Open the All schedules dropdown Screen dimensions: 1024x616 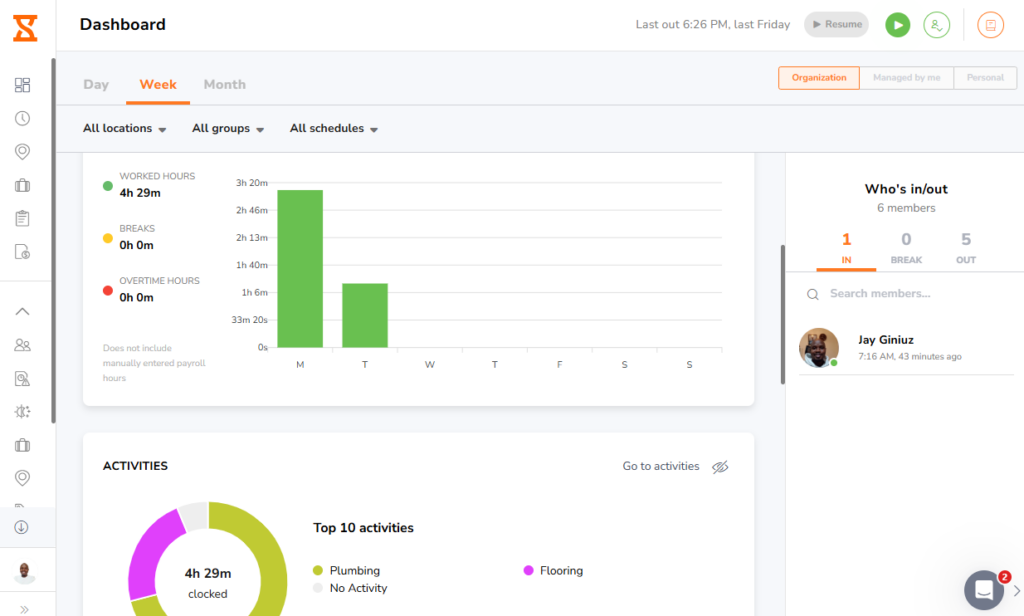click(334, 129)
